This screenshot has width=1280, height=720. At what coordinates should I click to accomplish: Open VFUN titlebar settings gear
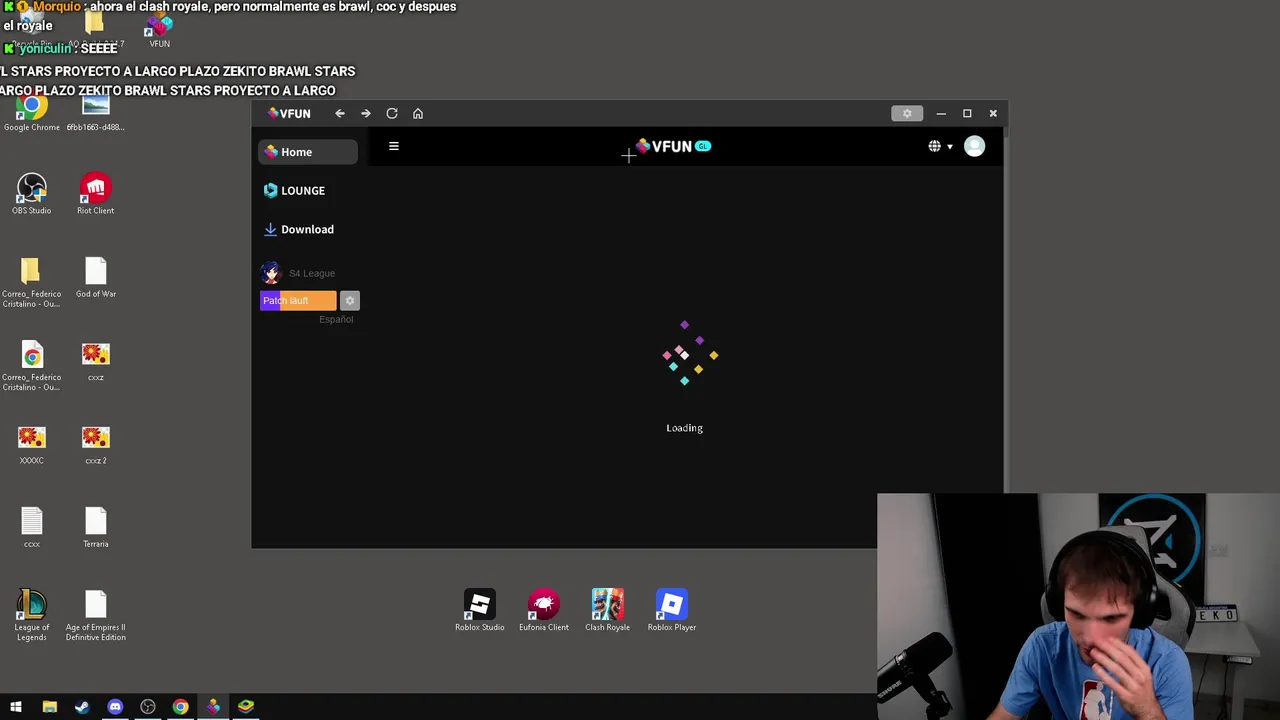[907, 113]
